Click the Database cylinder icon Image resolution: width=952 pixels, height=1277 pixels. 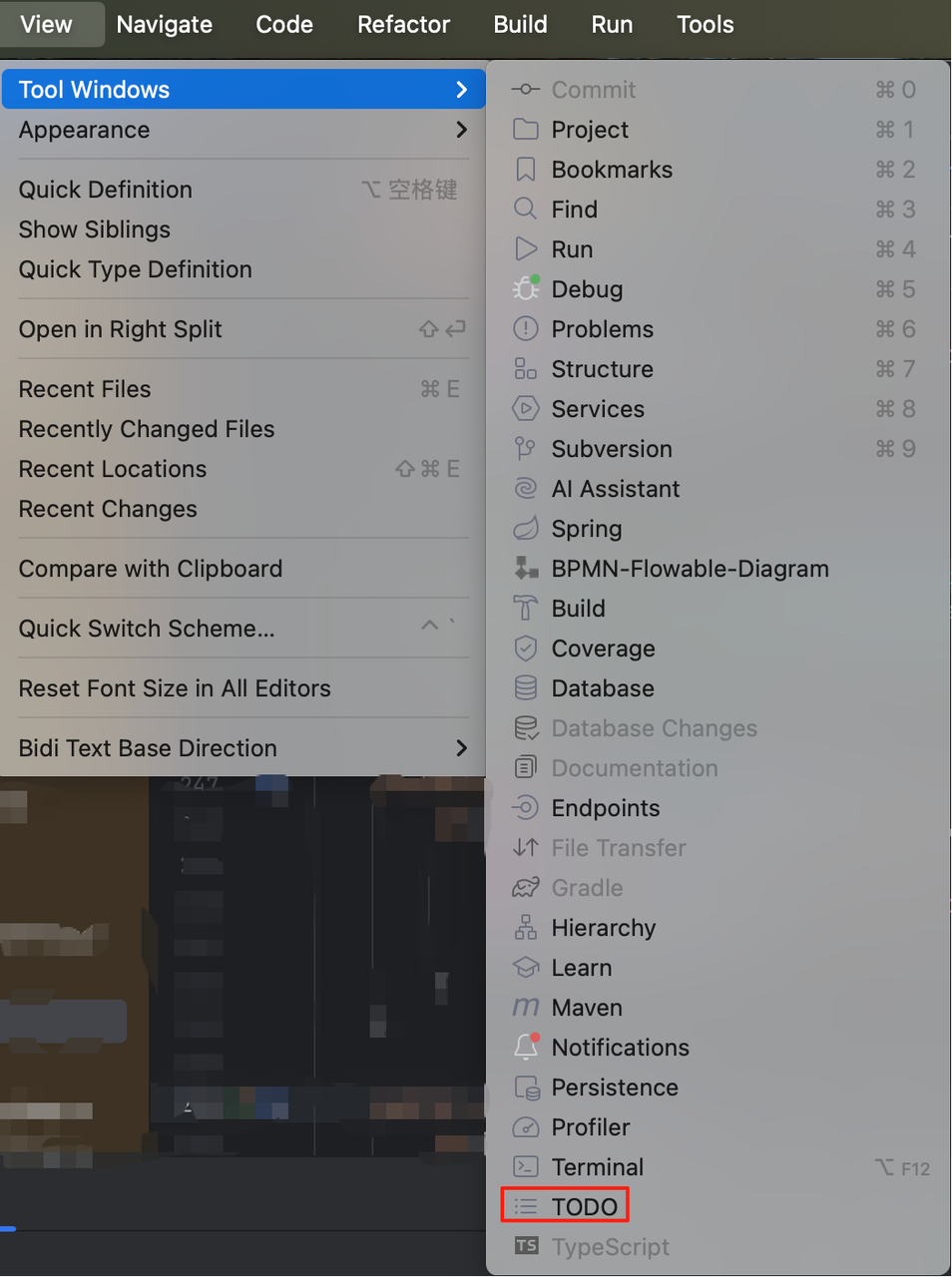coord(526,688)
